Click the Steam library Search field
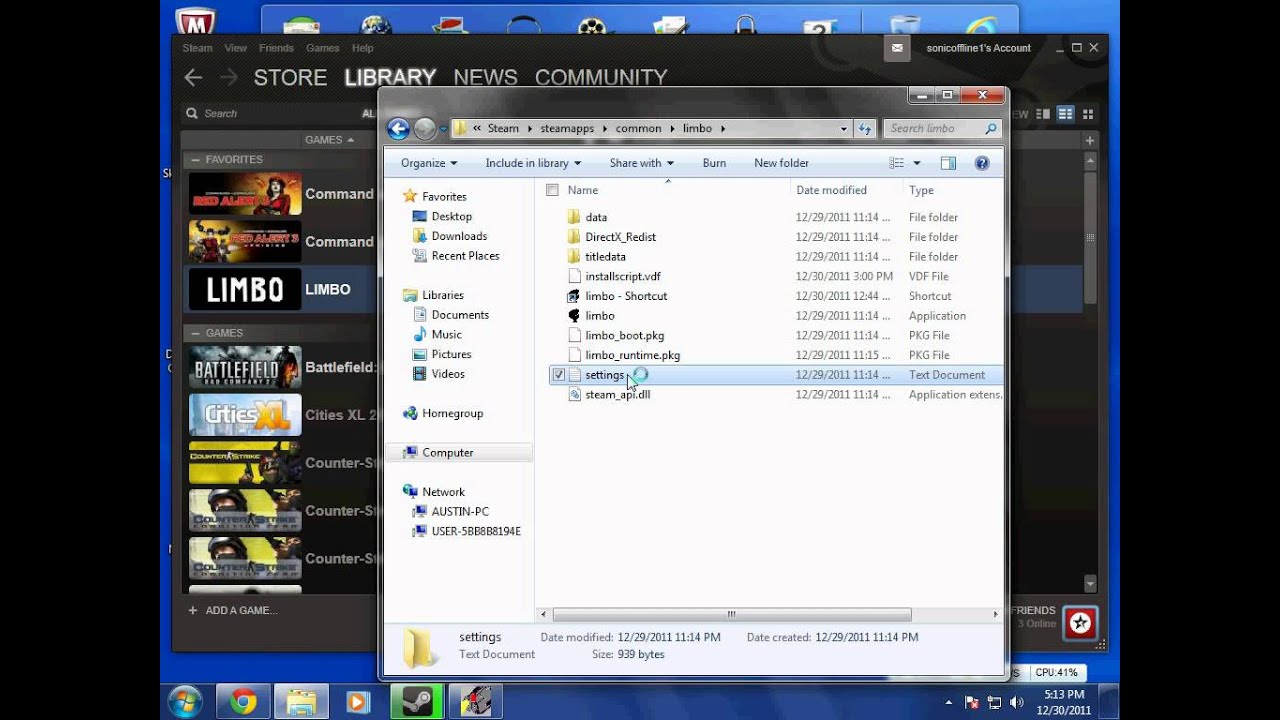This screenshot has width=1280, height=720. [270, 114]
